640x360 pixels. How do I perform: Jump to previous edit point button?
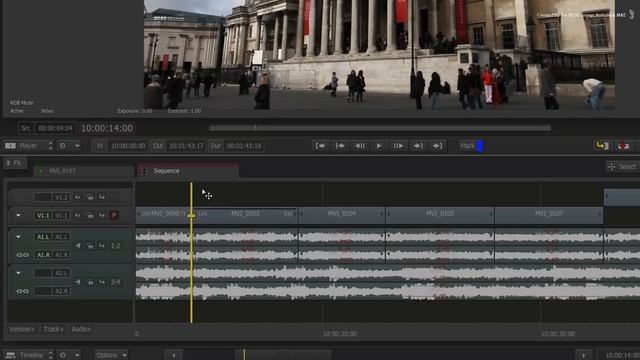tap(340, 146)
